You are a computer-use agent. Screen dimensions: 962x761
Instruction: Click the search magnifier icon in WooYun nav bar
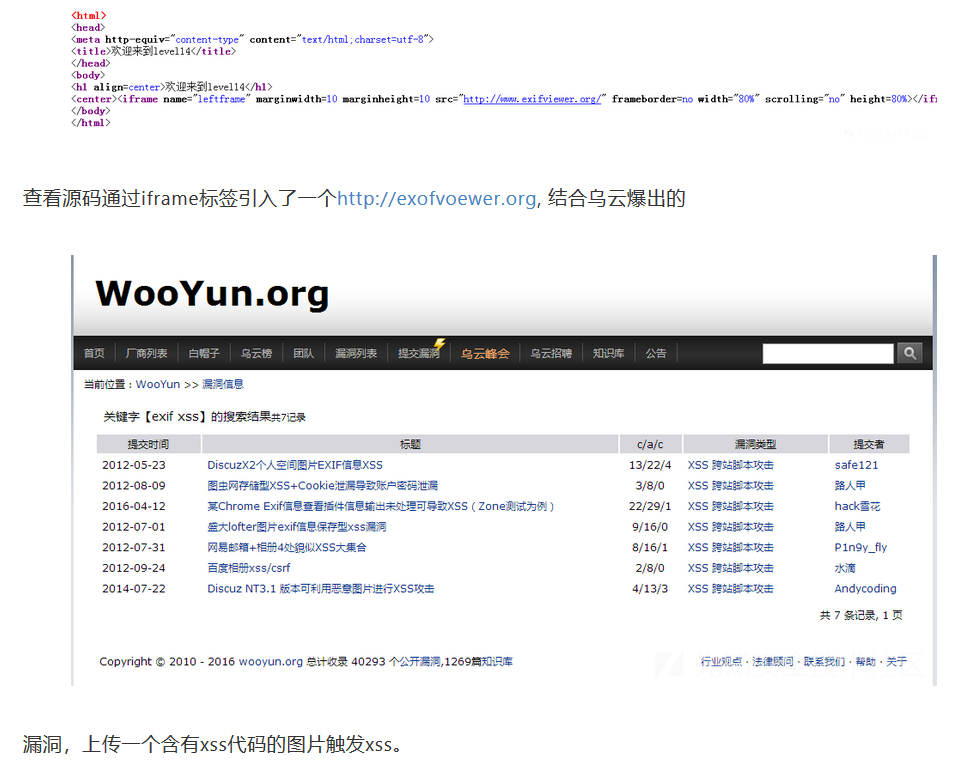[x=910, y=353]
